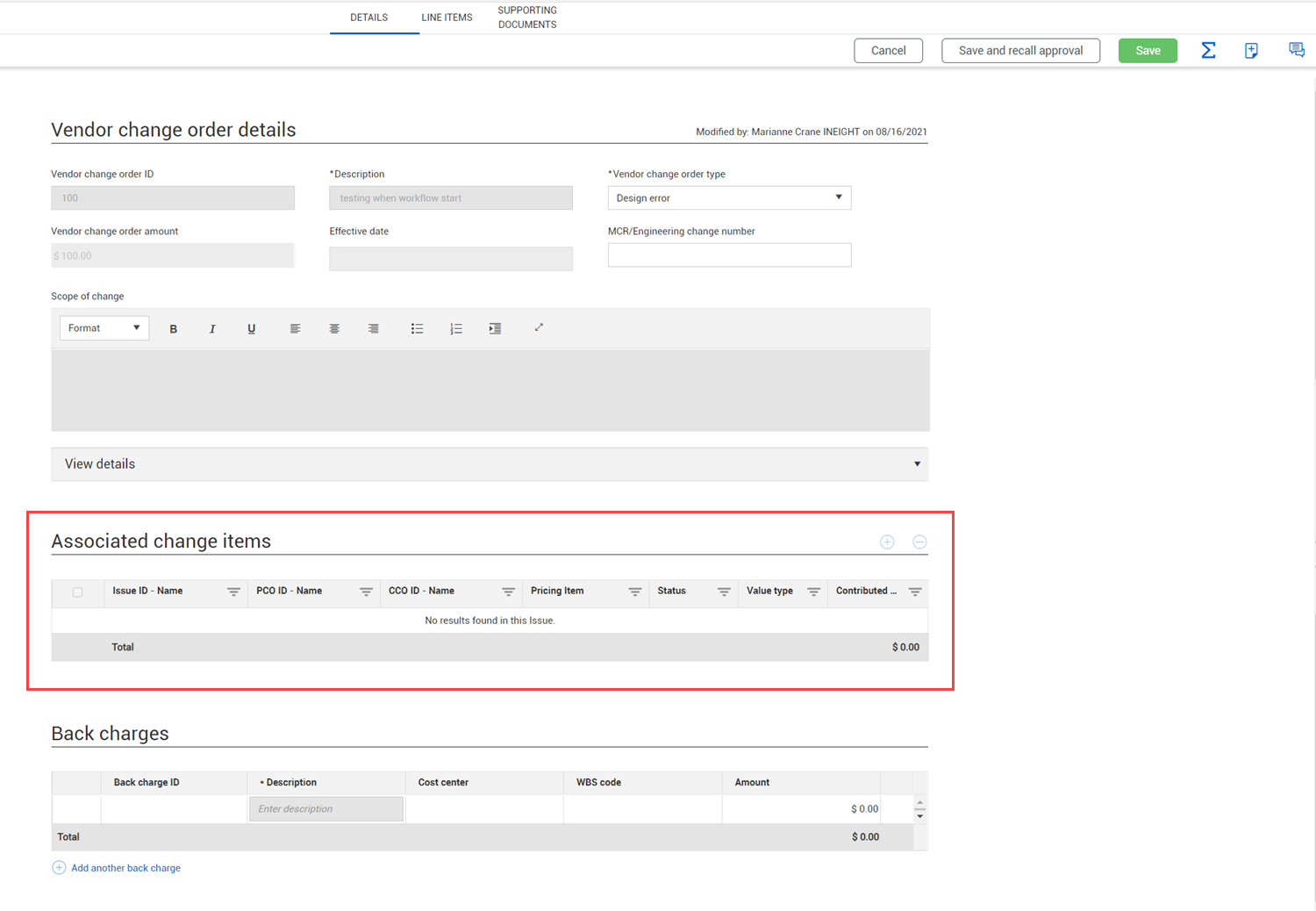Viewport: 1316px width, 911px height.
Task: Filter the Issue ID - Name column
Action: pos(233,592)
